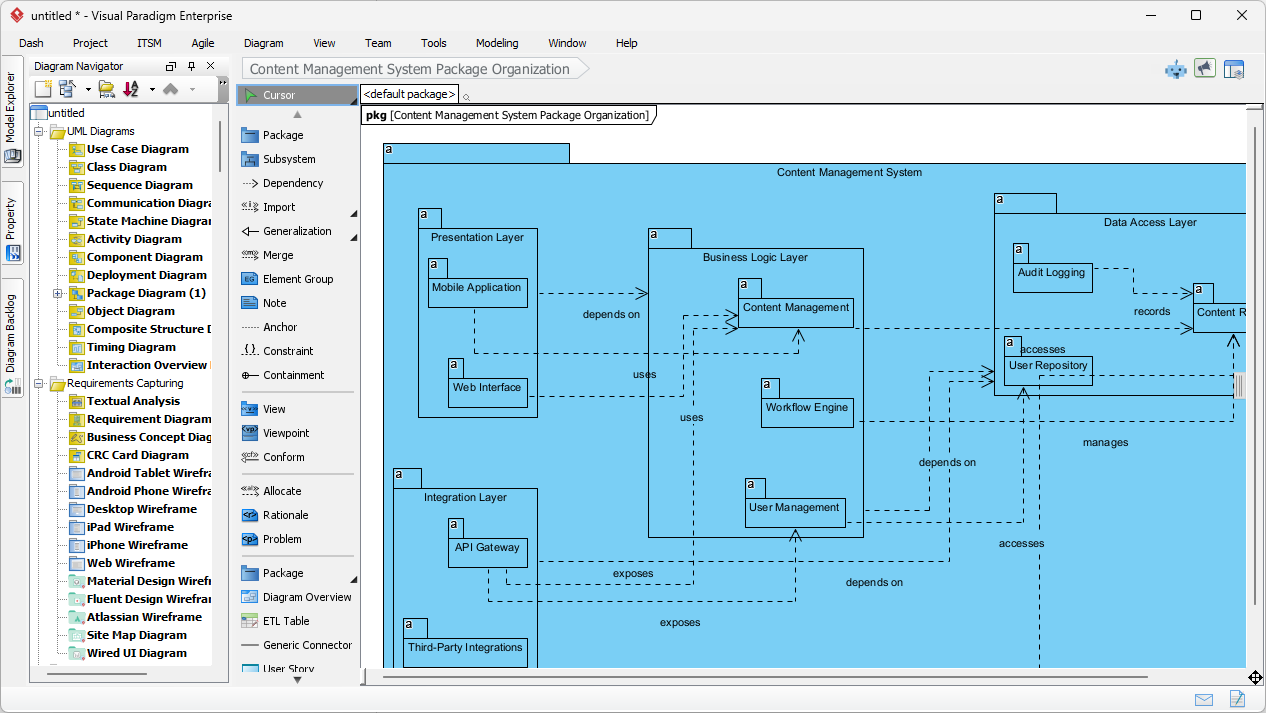
Task: Open the Modeling menu
Action: (x=496, y=43)
